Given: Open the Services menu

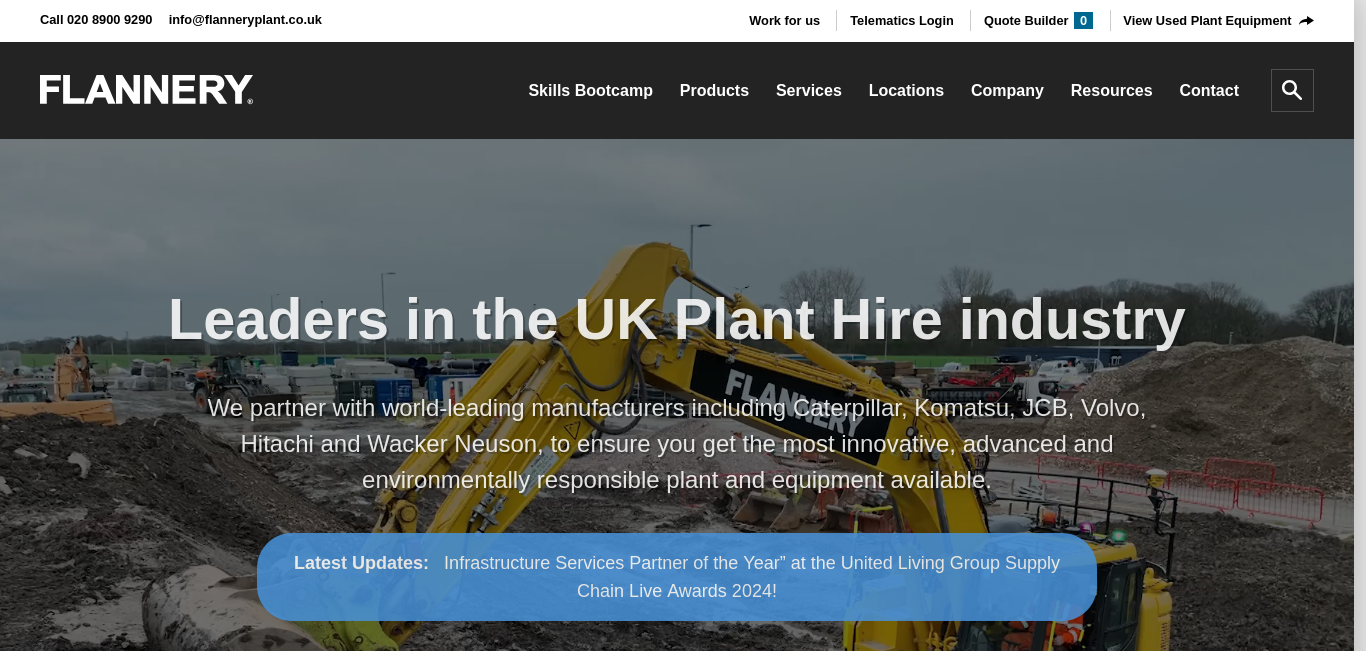Looking at the screenshot, I should click(x=809, y=91).
